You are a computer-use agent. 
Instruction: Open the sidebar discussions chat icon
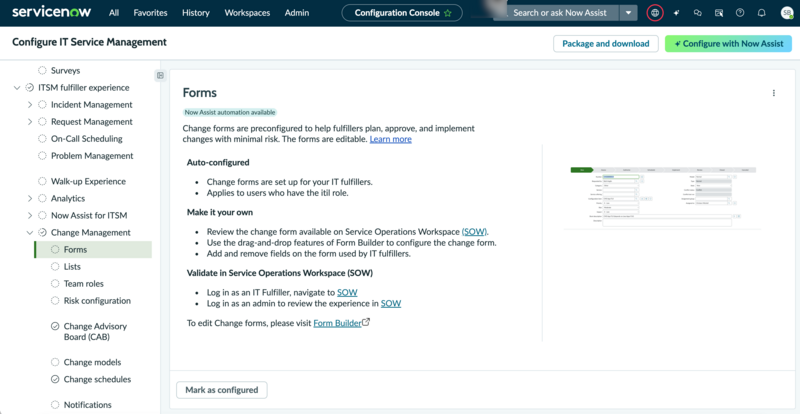[698, 13]
